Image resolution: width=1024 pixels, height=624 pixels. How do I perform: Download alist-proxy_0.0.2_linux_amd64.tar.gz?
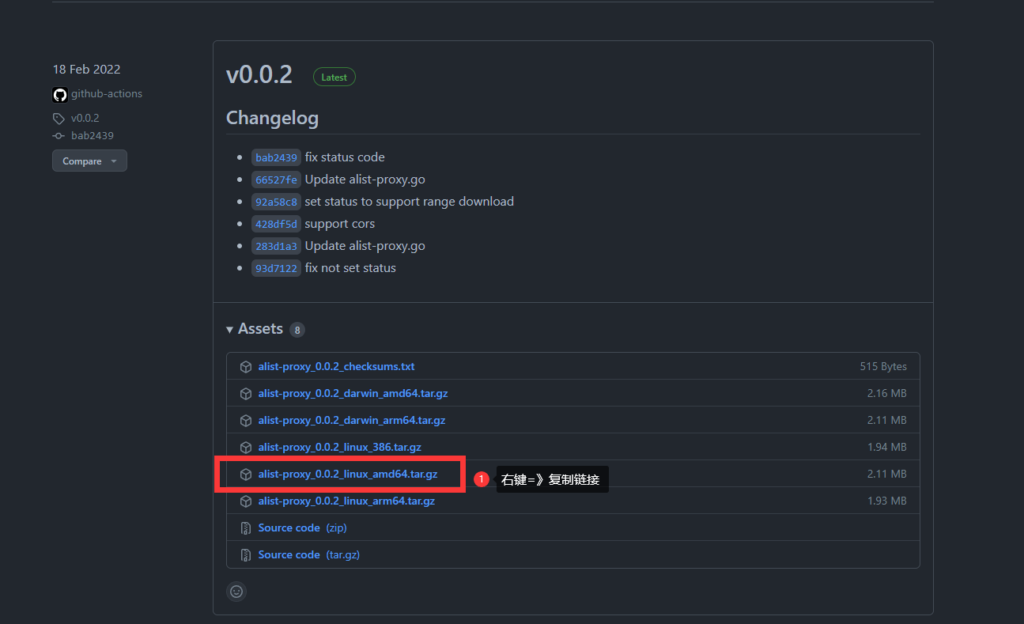347,474
